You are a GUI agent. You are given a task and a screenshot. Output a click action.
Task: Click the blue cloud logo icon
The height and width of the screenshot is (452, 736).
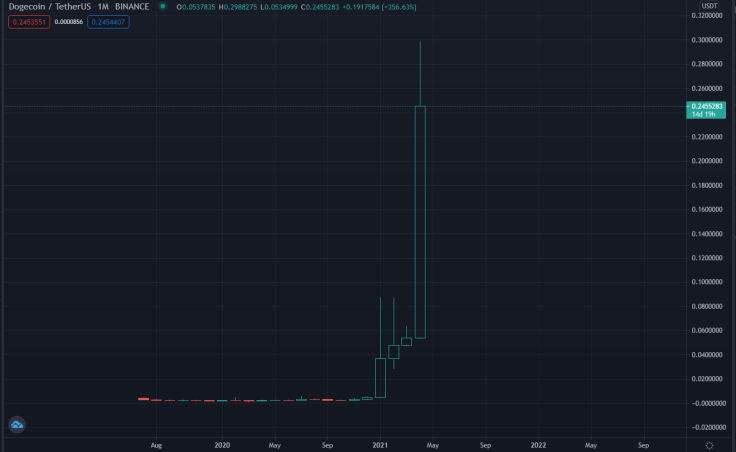(x=17, y=425)
